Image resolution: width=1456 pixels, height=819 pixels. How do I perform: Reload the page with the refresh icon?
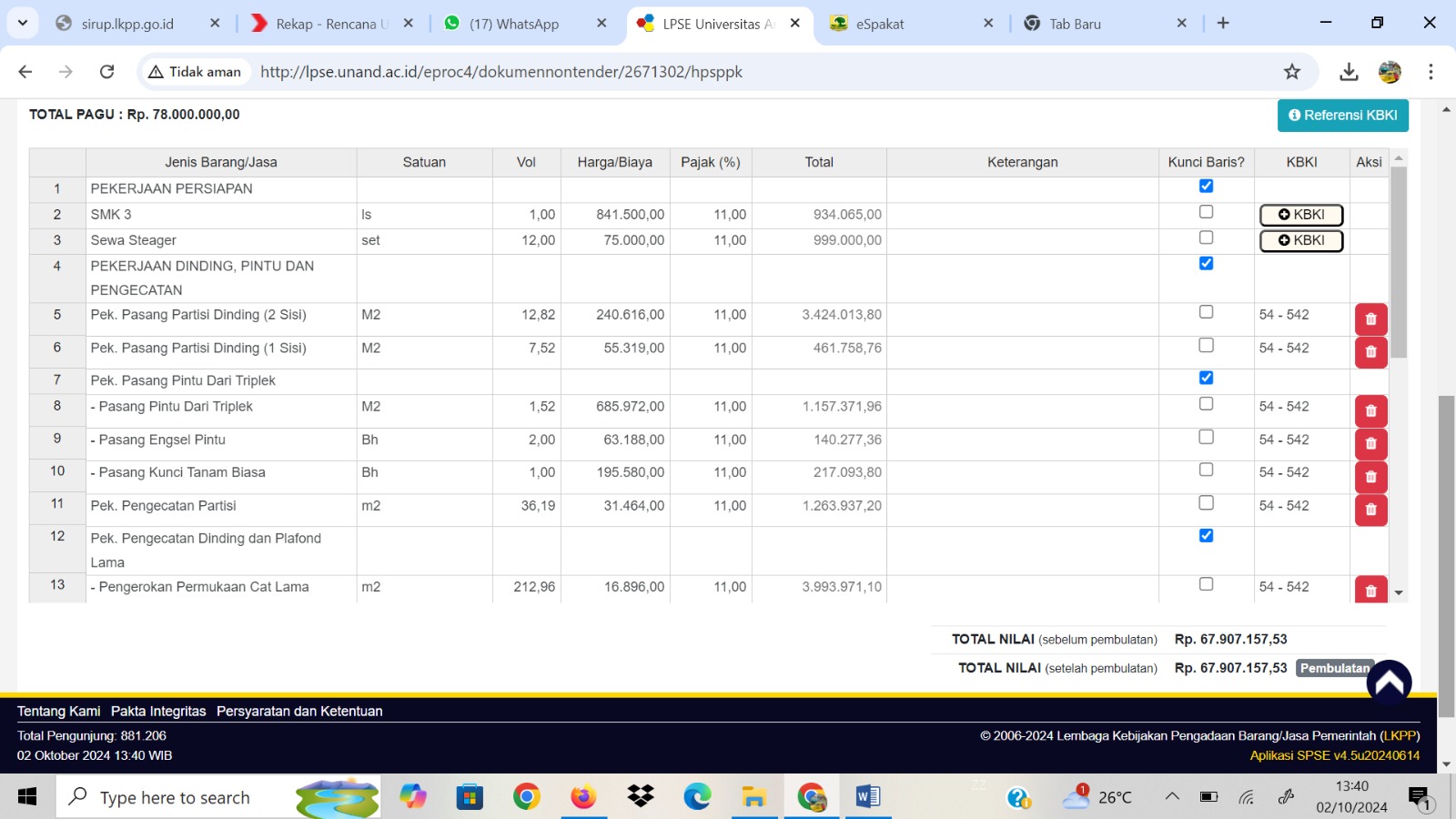click(106, 72)
